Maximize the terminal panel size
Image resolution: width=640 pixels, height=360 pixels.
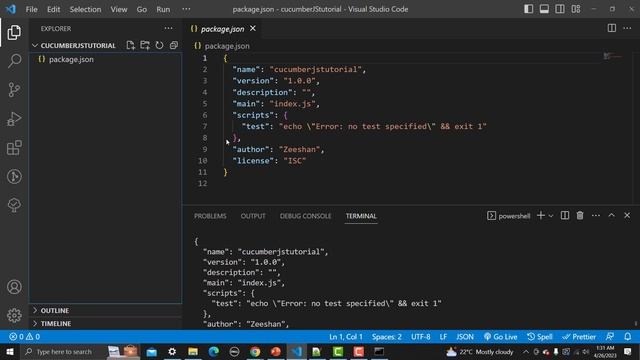(611, 216)
